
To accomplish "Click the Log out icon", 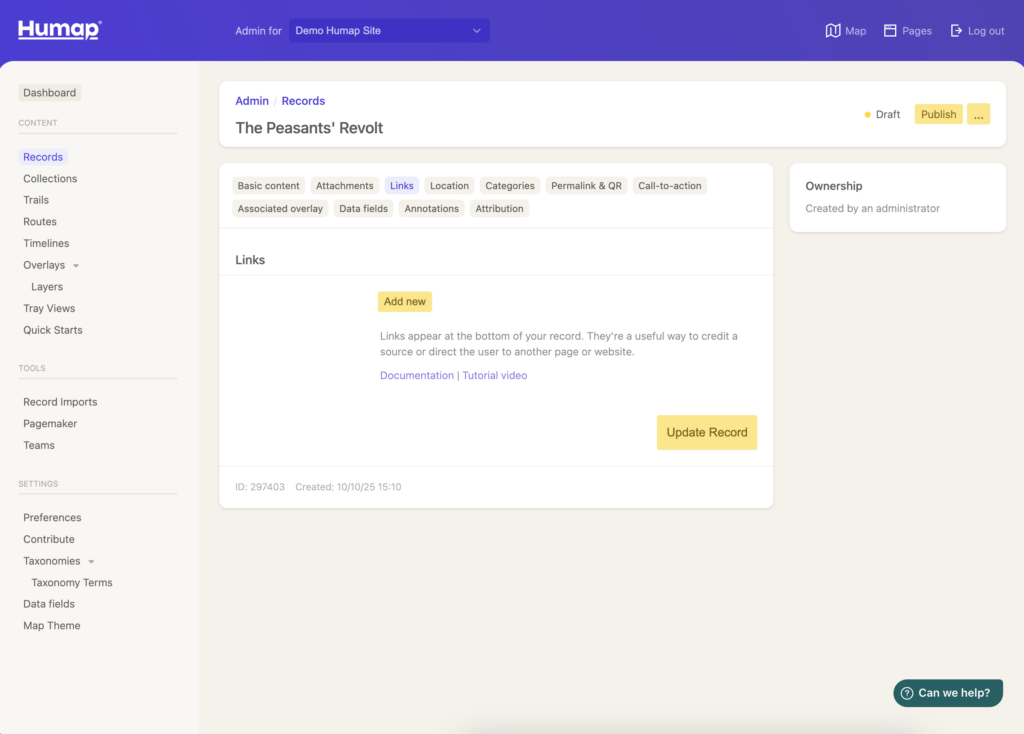I will click(956, 31).
